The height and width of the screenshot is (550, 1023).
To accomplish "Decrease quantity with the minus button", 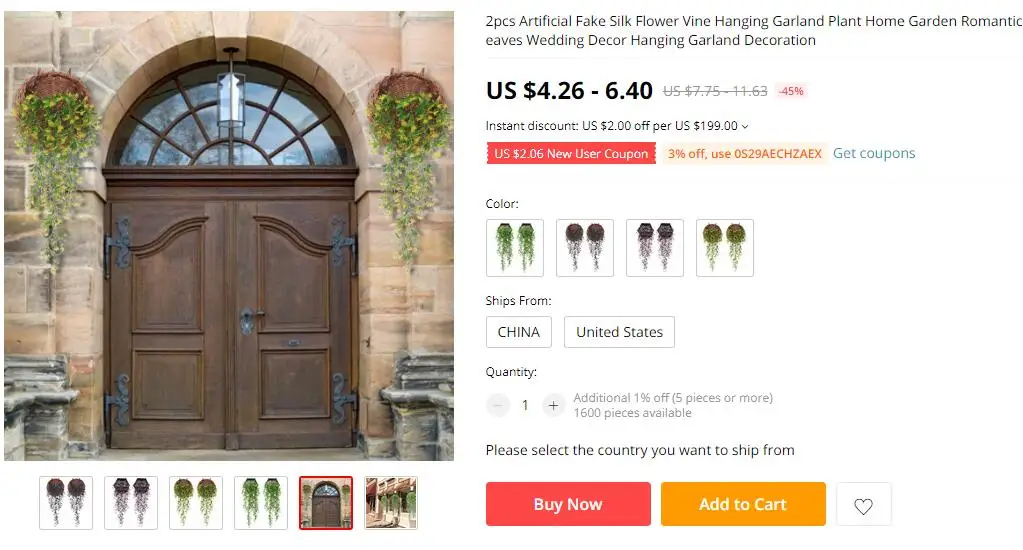I will pyautogui.click(x=497, y=405).
